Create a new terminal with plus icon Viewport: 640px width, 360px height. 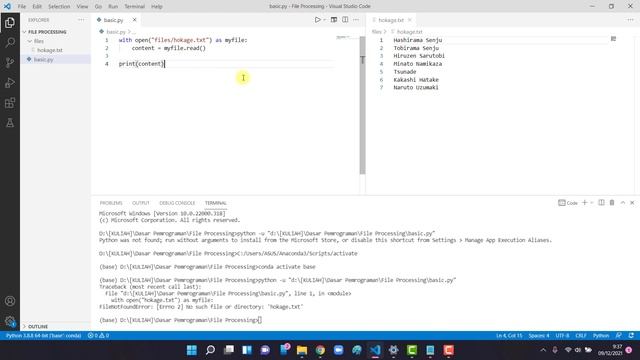(x=584, y=203)
